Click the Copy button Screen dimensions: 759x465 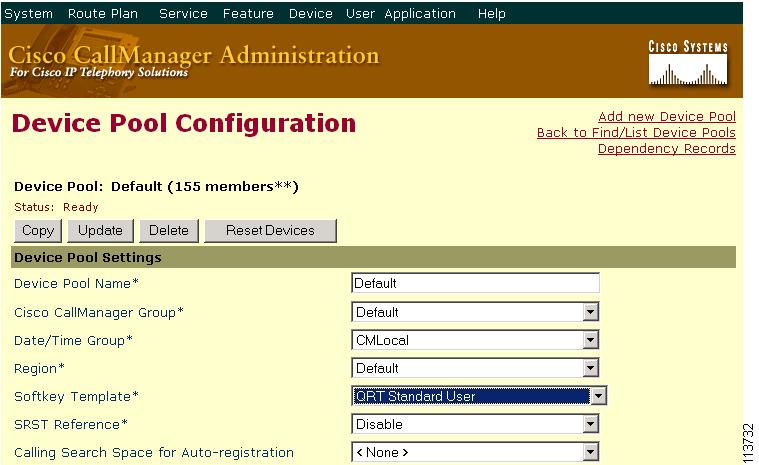point(38,231)
